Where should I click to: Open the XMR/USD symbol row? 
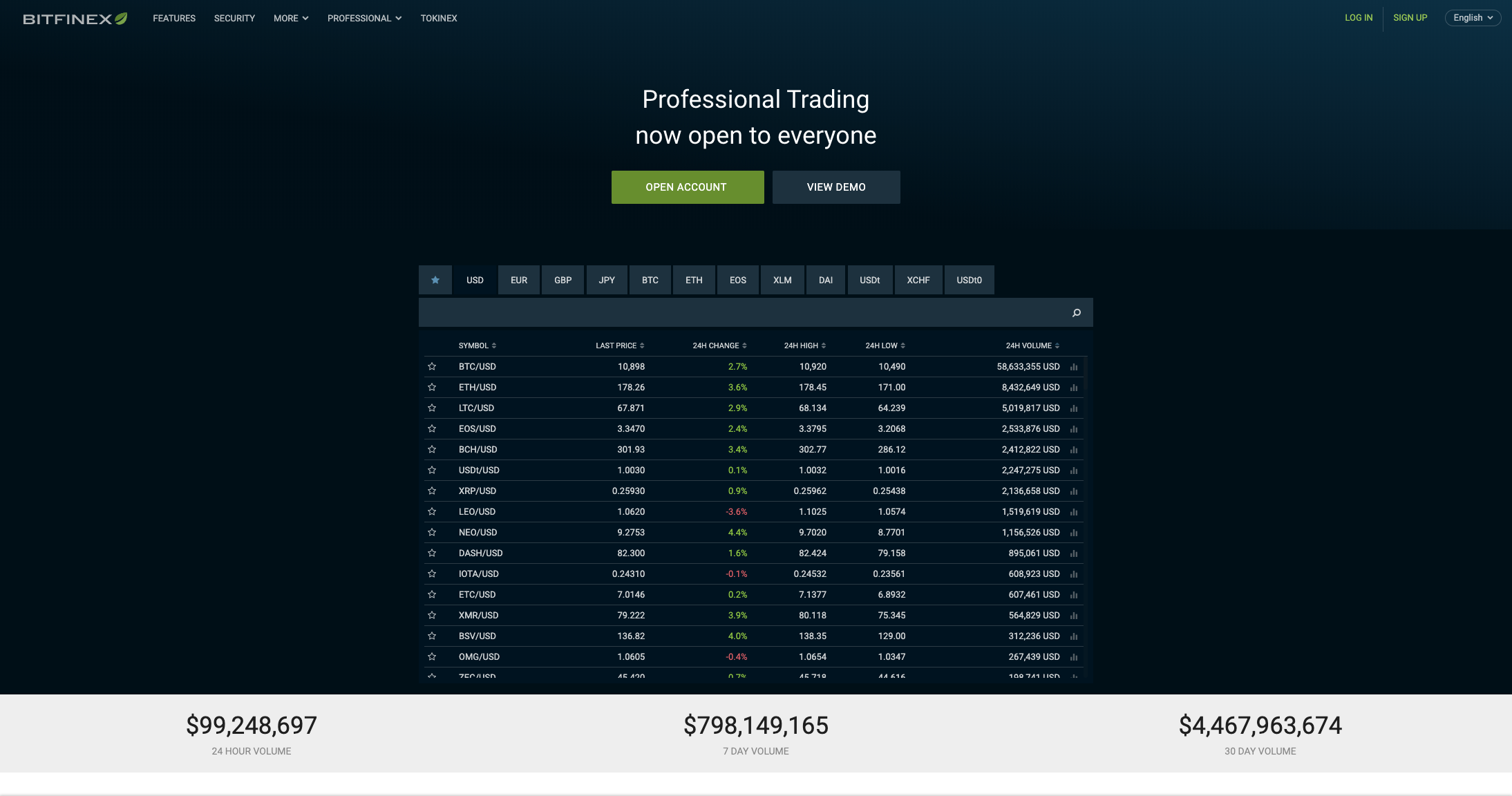tap(755, 616)
